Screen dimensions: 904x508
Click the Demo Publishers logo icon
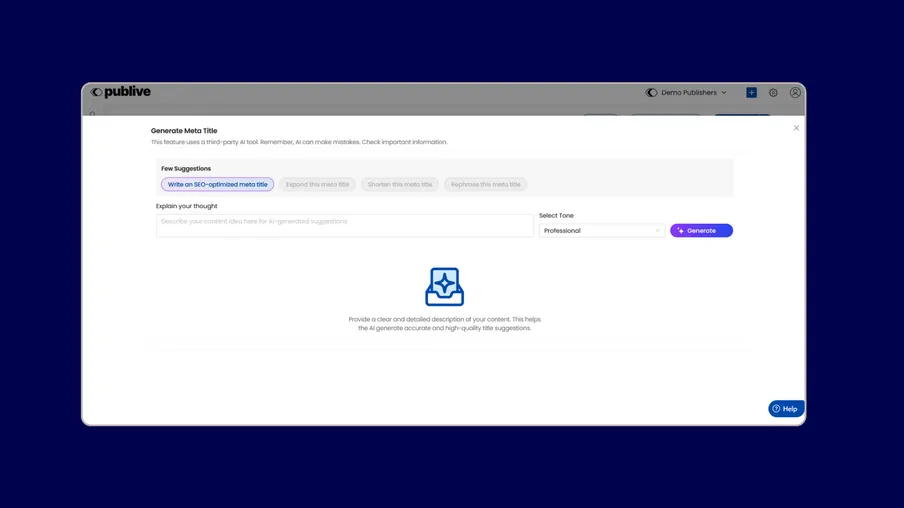tap(651, 93)
